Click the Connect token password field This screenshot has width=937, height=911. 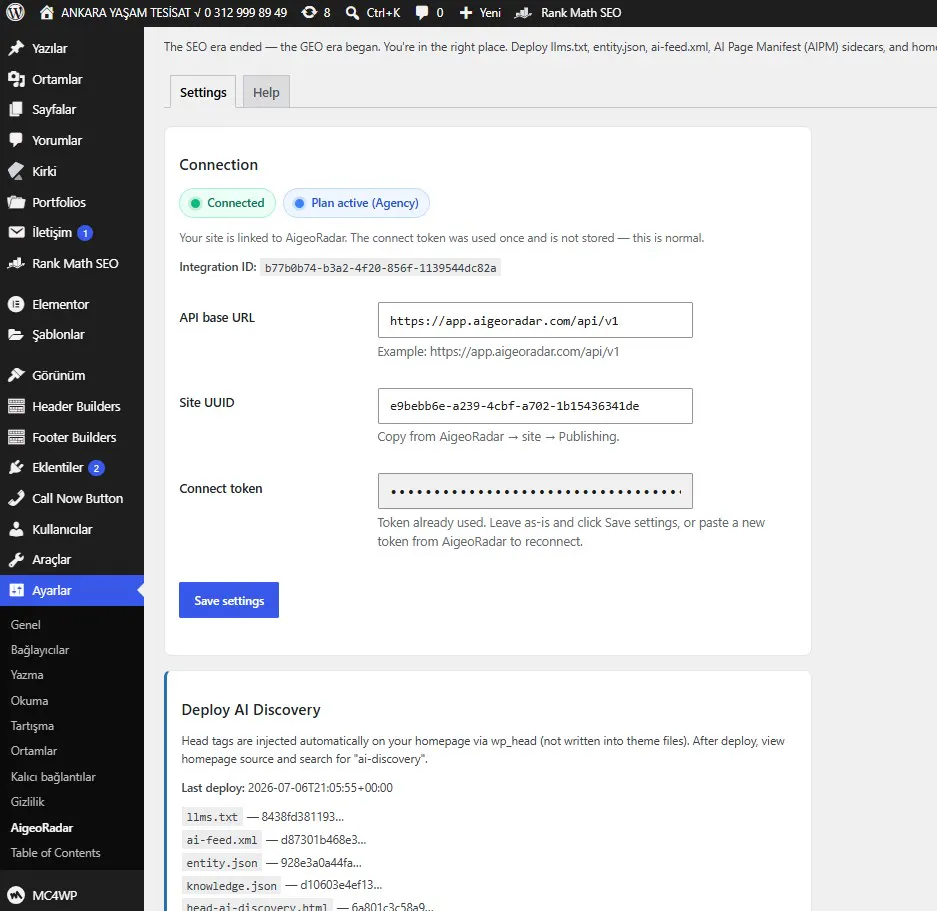pyautogui.click(x=535, y=491)
